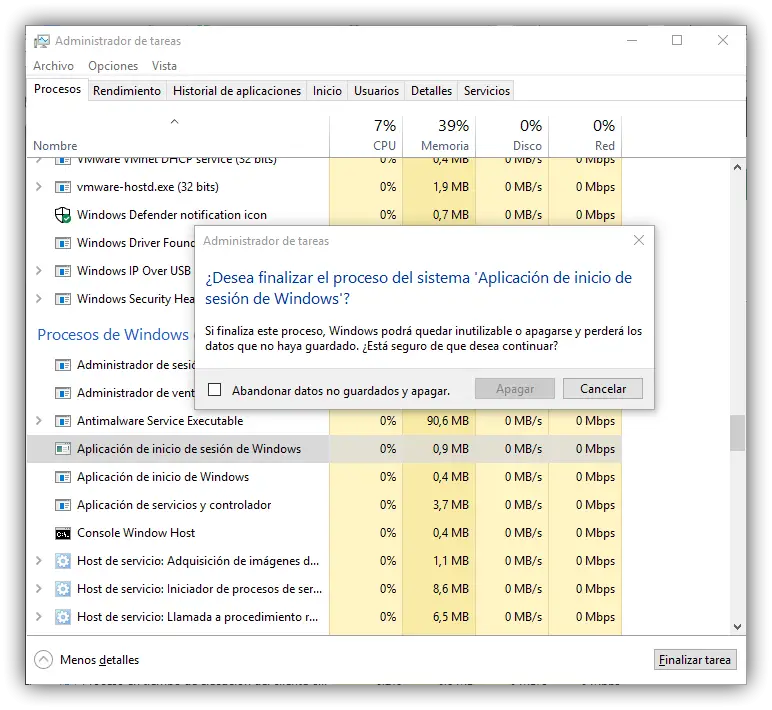
Task: Select Aplicación de servicios y controlador row
Action: pos(324,505)
